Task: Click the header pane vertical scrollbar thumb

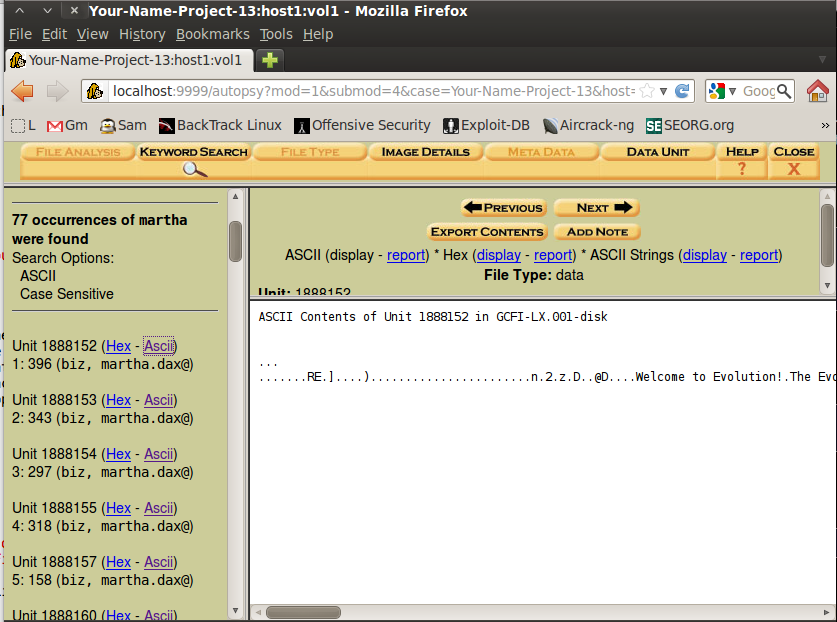Action: coord(827,235)
